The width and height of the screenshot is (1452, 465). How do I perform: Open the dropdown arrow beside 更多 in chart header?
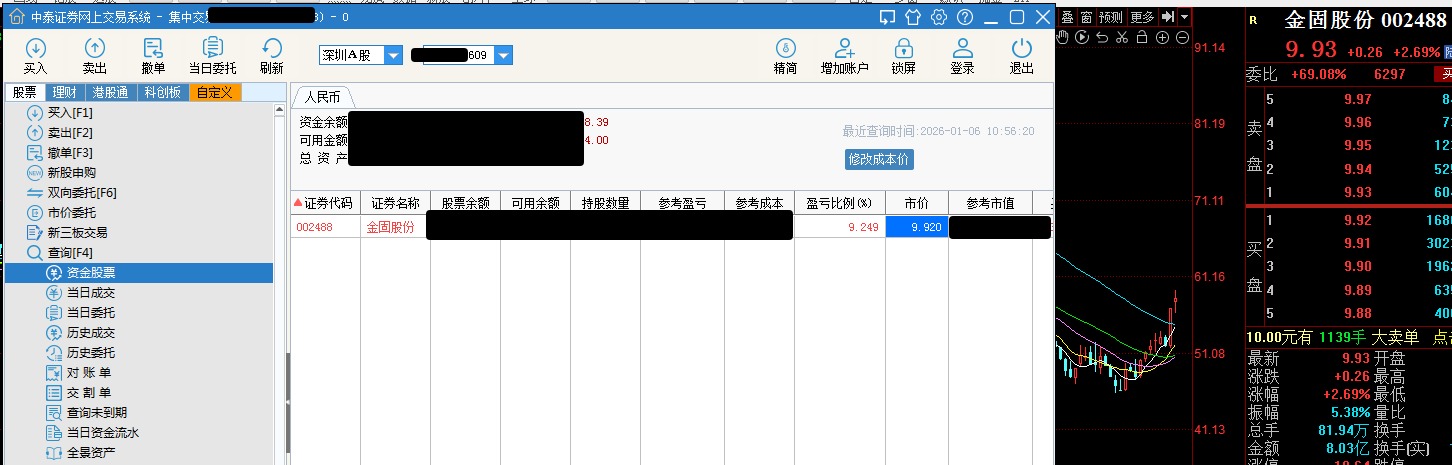click(x=1185, y=17)
